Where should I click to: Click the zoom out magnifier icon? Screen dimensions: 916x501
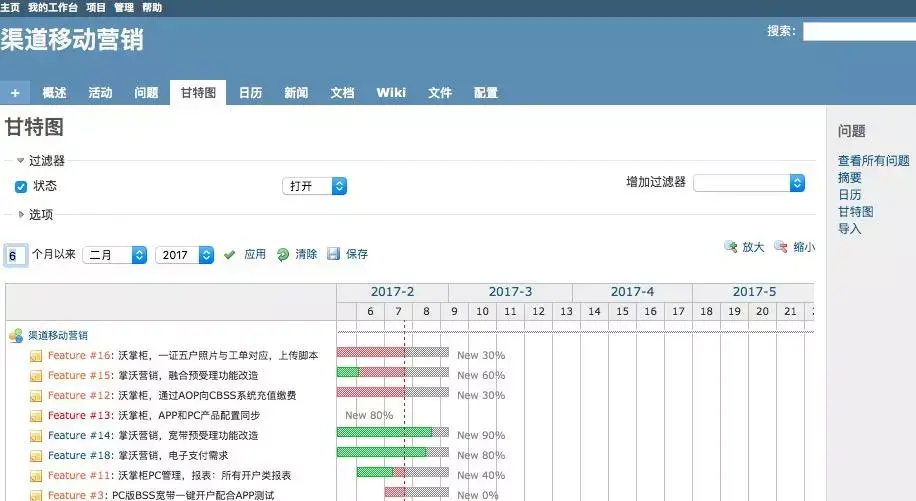(780, 246)
